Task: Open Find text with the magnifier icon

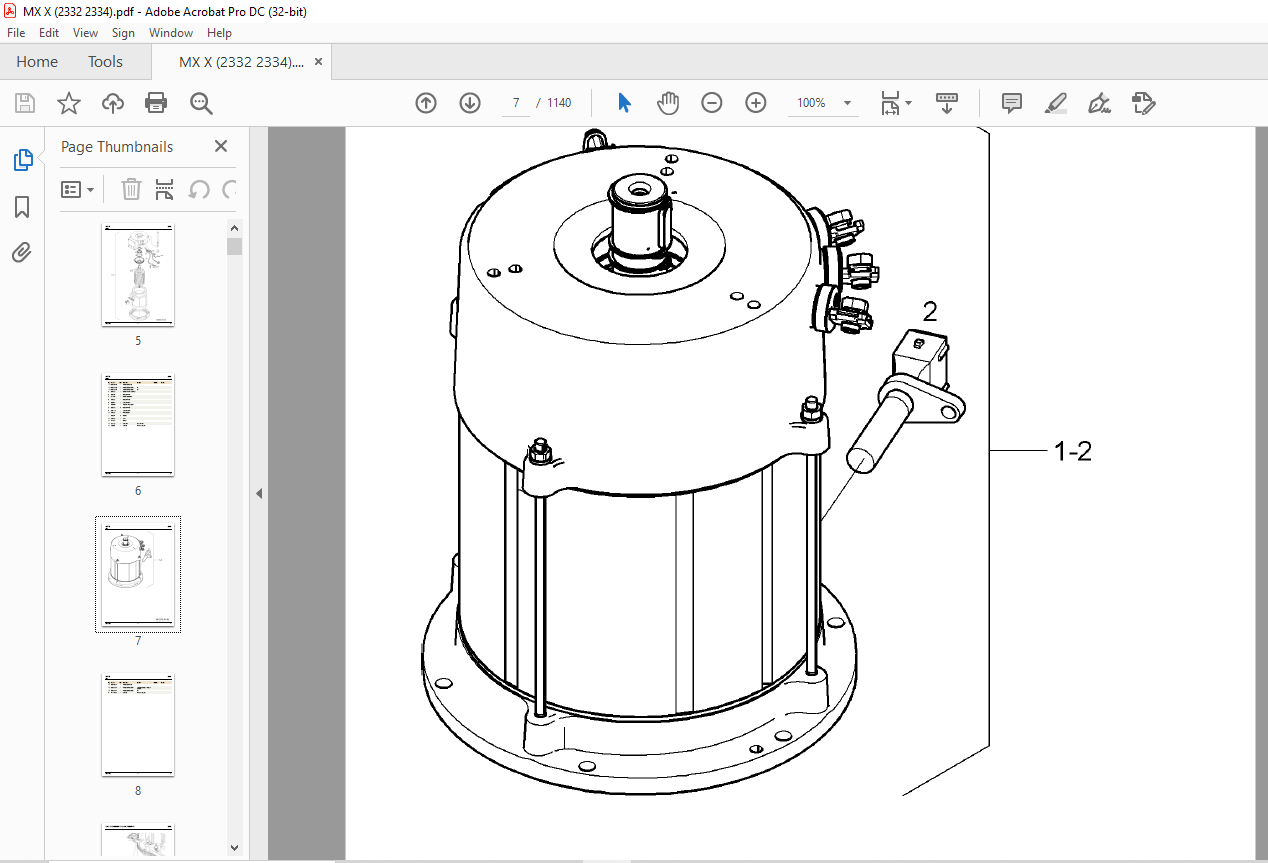Action: (201, 103)
